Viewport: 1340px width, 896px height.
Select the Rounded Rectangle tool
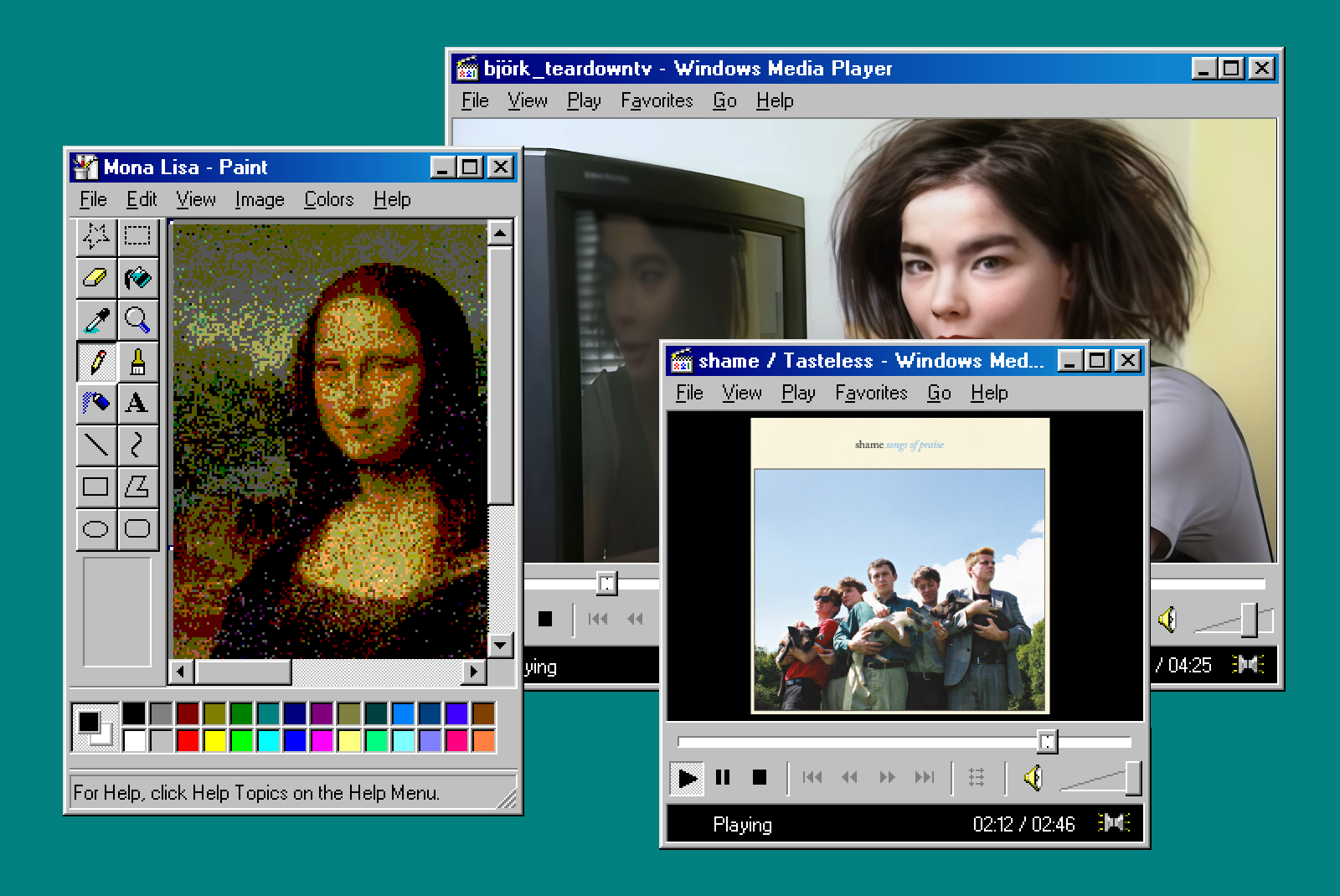tap(138, 528)
